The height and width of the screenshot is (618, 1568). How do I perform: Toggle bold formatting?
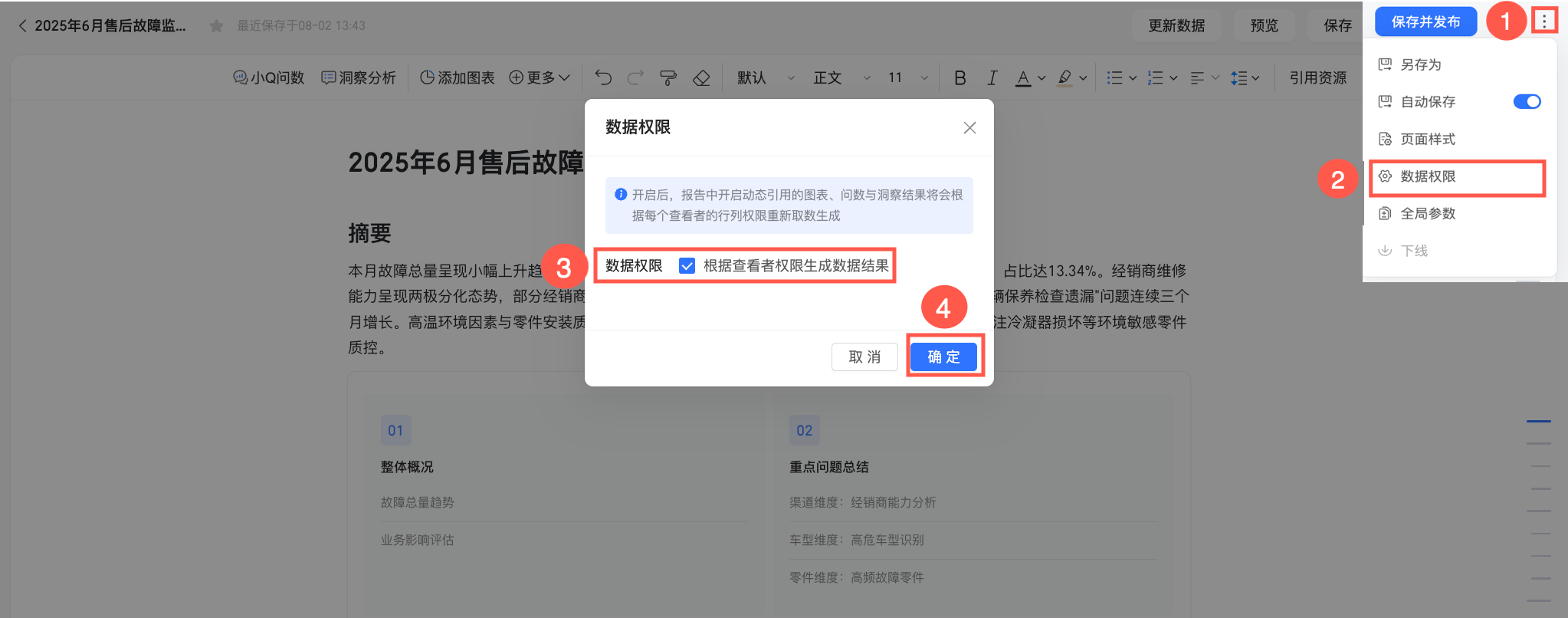[x=960, y=77]
